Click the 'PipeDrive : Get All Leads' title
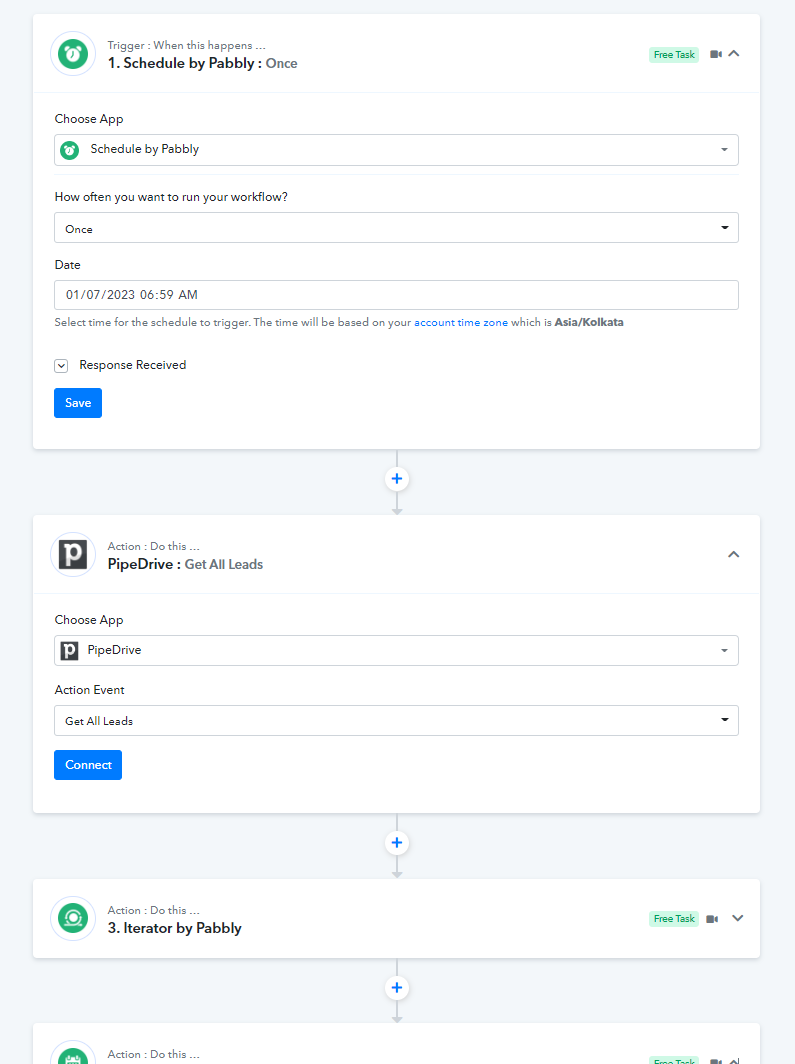This screenshot has width=795, height=1064. pyautogui.click(x=185, y=564)
